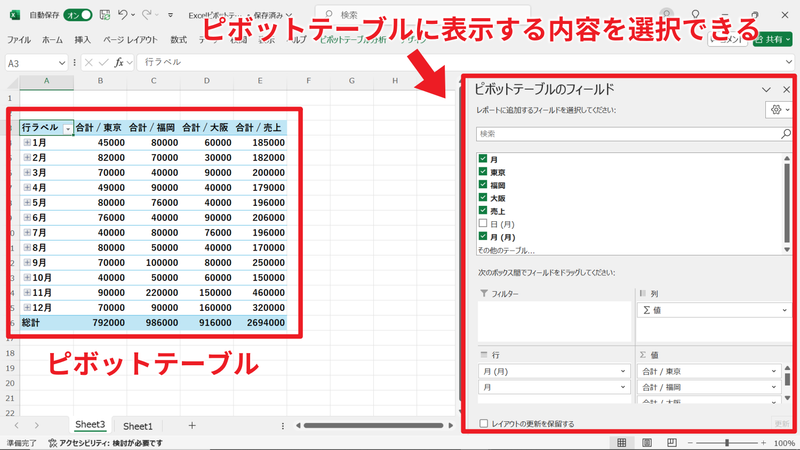Open the 行ラベル filter dropdown
Viewport: 800px width, 450px height.
(68, 129)
